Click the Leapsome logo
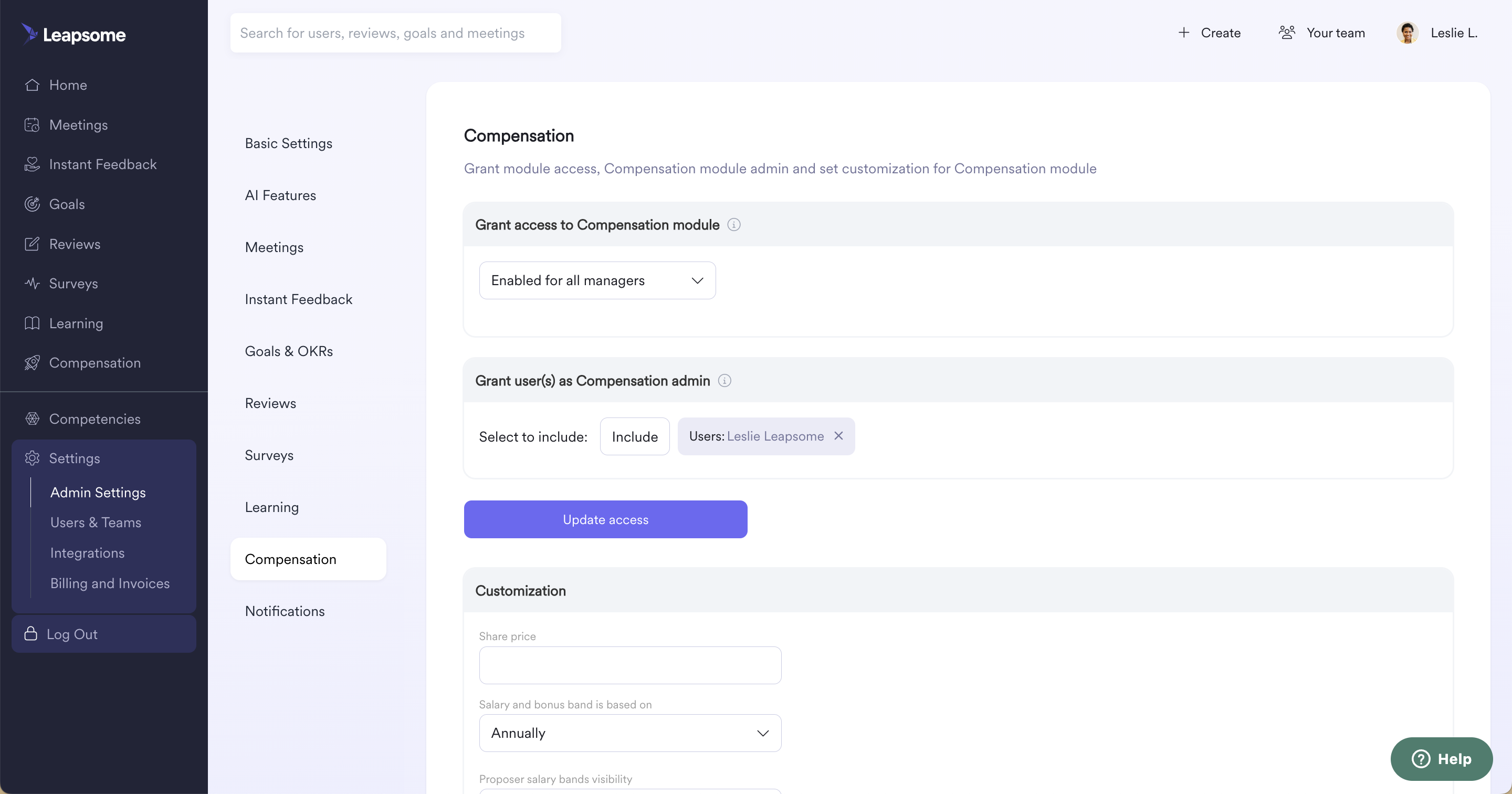 73,35
